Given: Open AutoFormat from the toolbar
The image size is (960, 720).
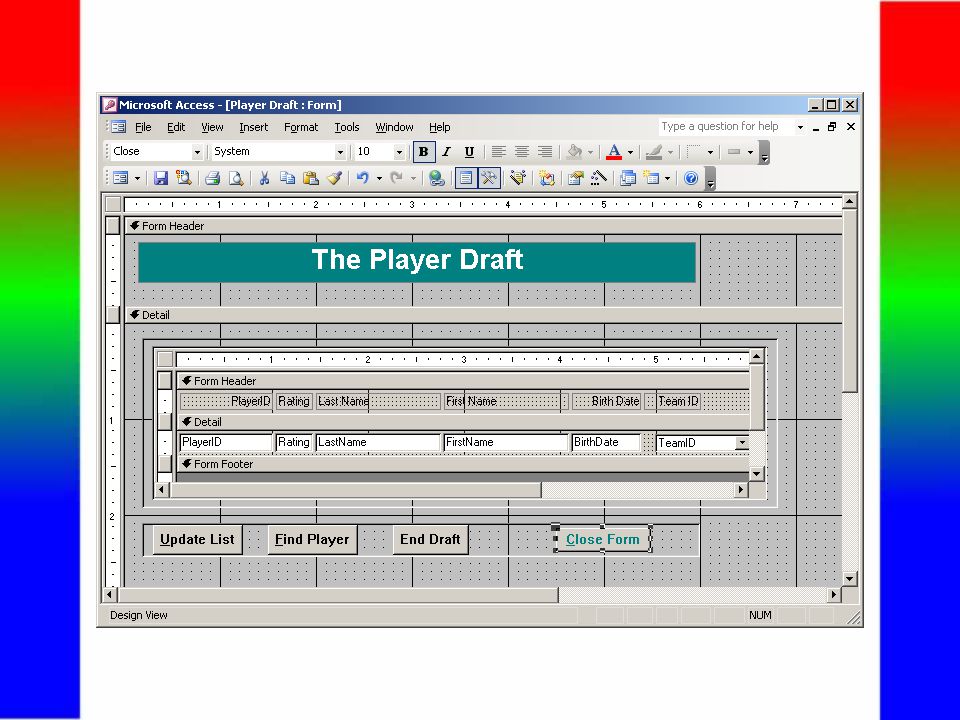Looking at the screenshot, I should tap(518, 178).
